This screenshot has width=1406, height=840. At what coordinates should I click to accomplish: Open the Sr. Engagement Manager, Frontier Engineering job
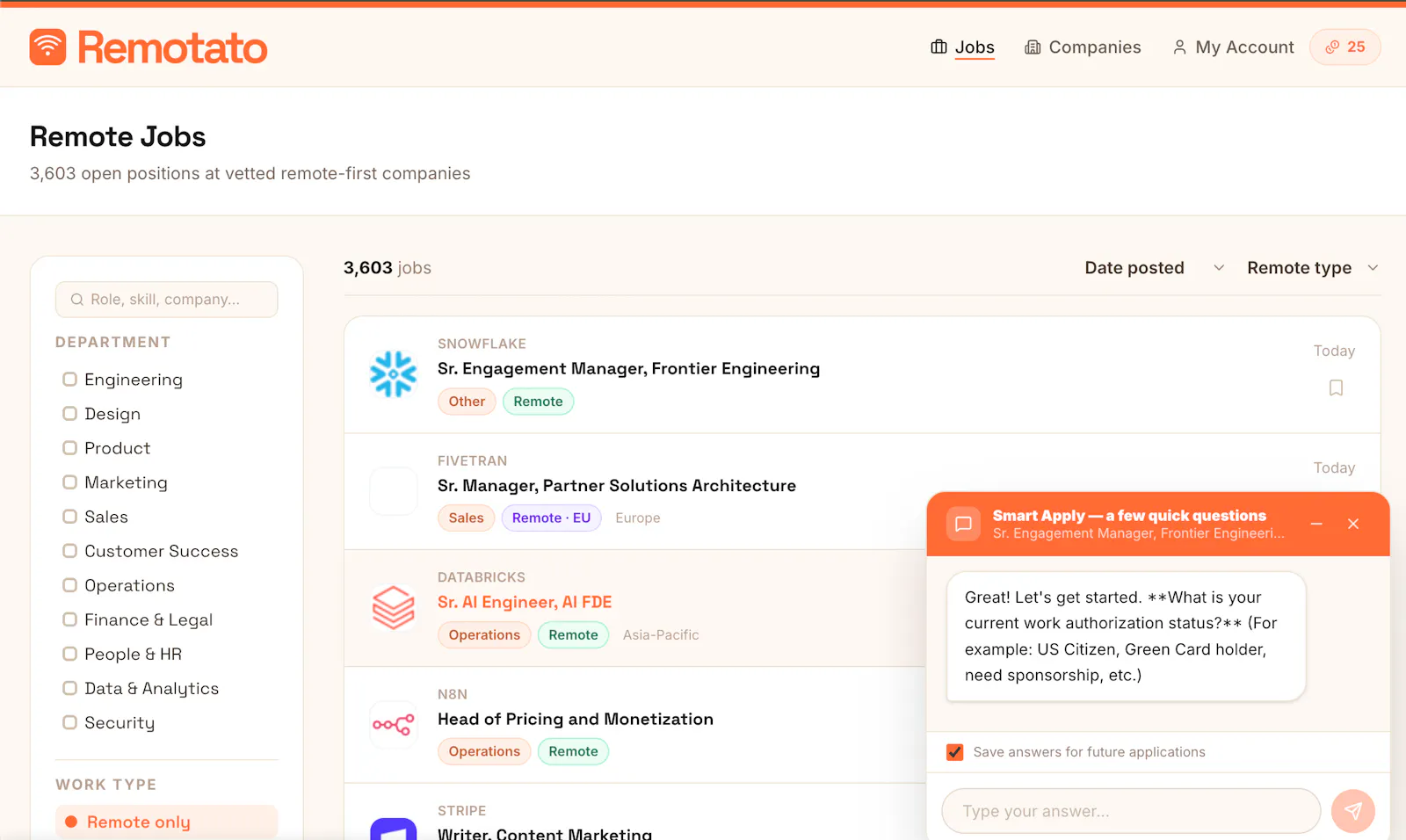click(628, 369)
